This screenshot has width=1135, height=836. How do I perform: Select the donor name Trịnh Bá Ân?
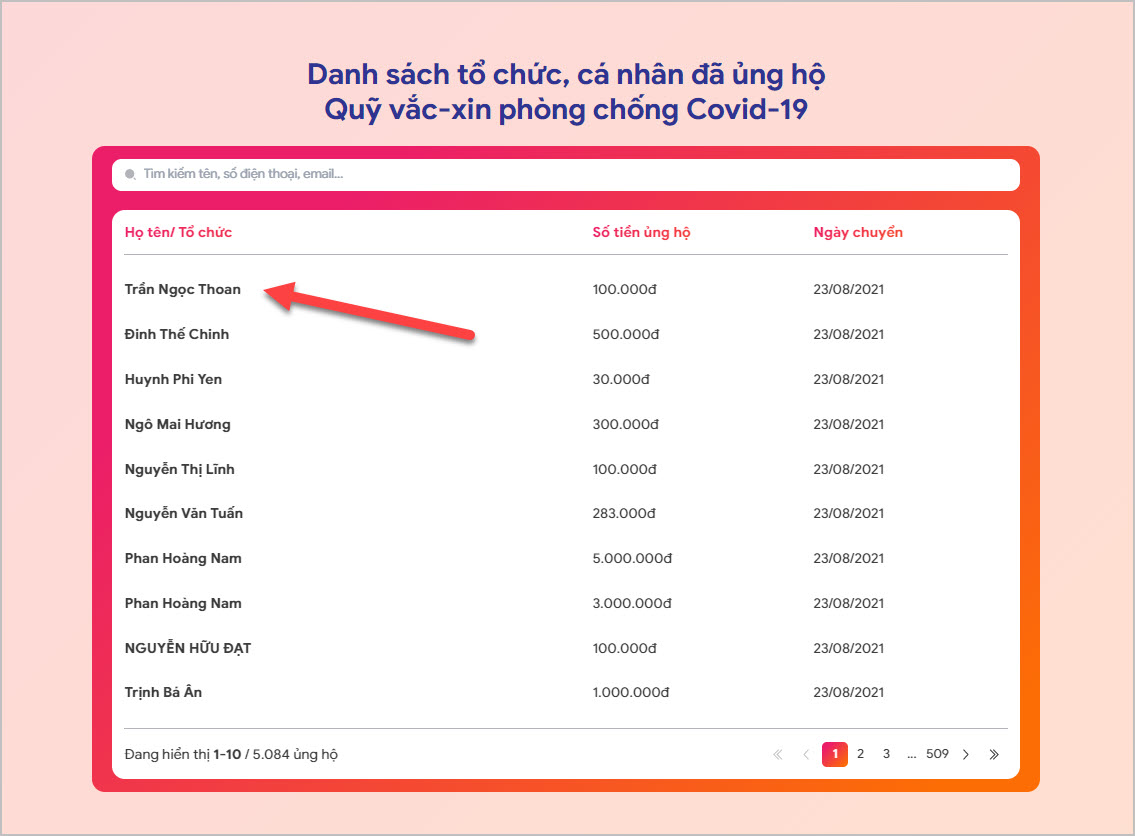pyautogui.click(x=163, y=693)
